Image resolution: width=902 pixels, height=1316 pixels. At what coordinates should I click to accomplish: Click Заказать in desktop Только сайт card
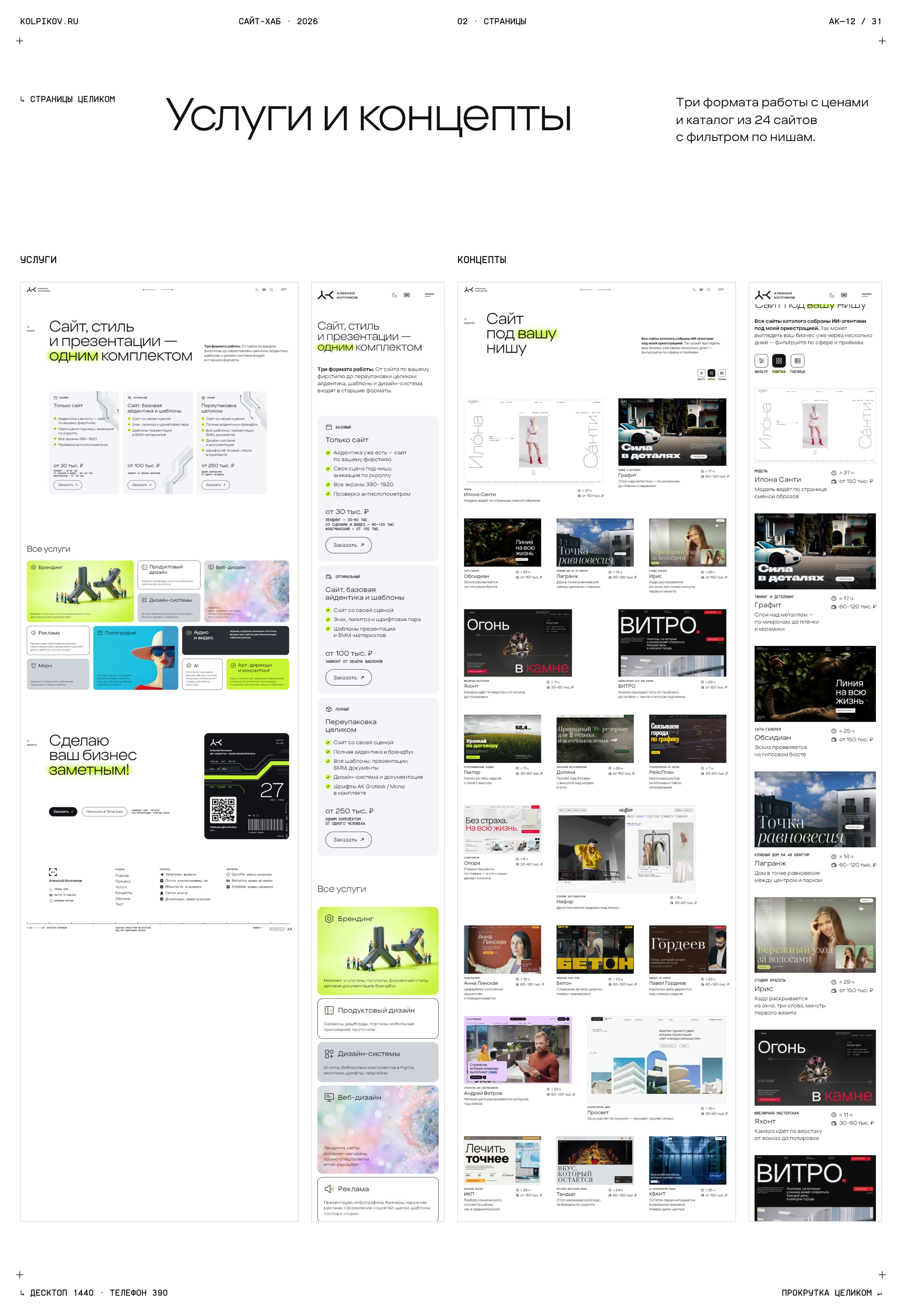(x=67, y=485)
